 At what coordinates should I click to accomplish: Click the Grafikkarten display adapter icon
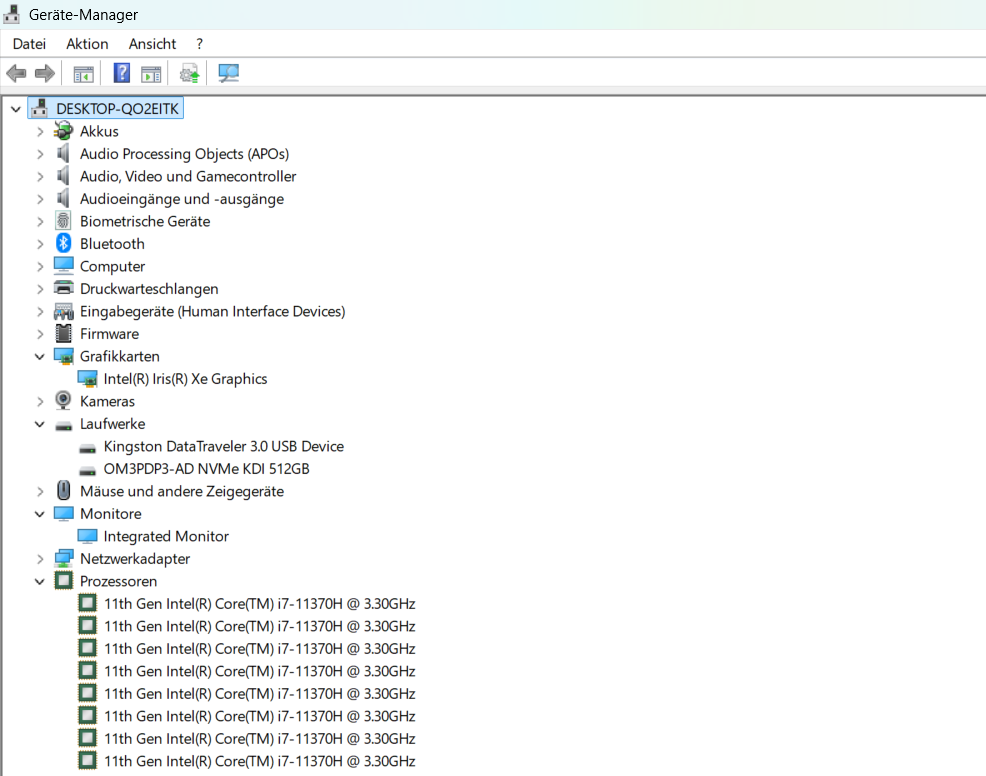[x=64, y=356]
